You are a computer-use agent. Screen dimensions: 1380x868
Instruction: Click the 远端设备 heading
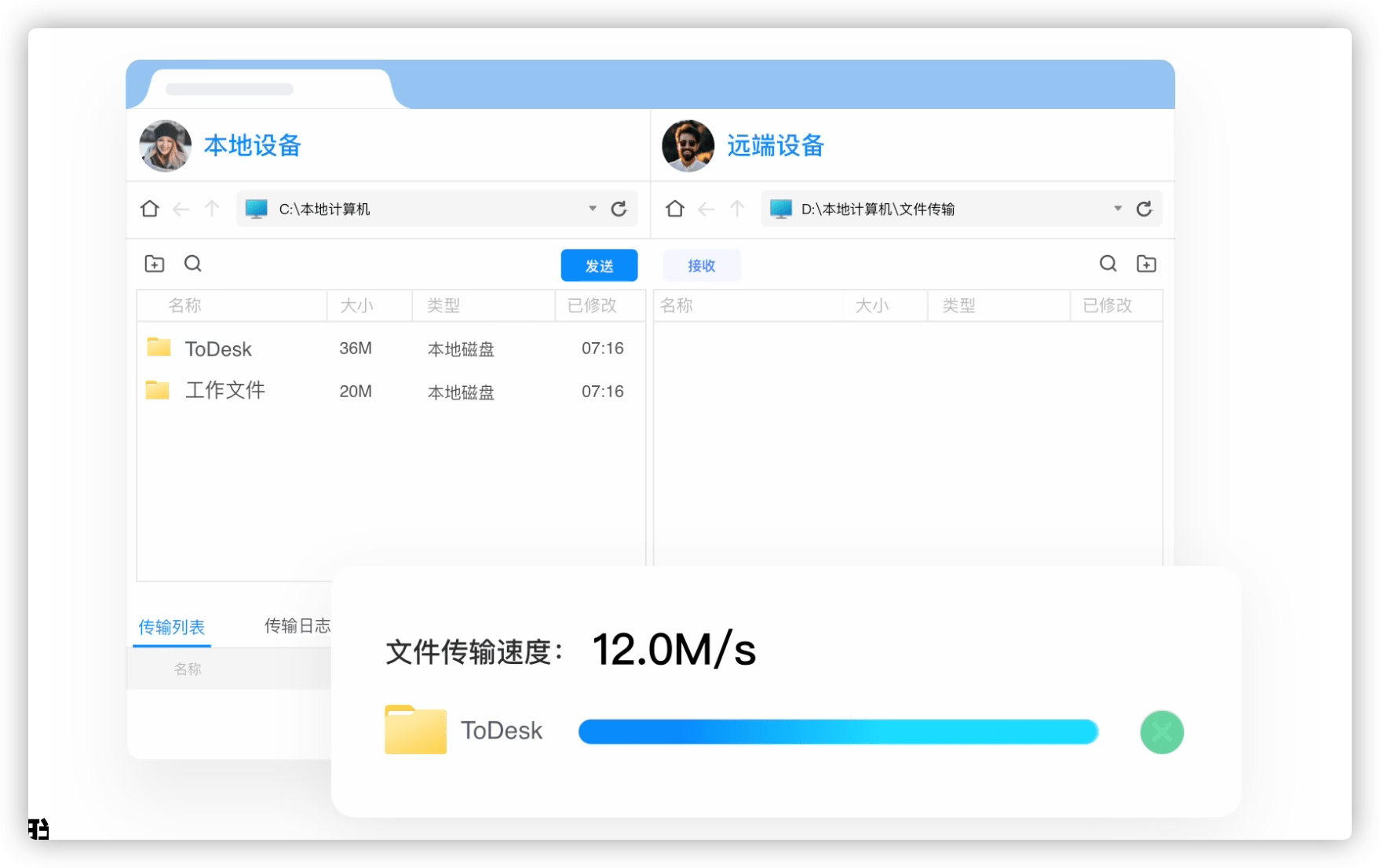(x=776, y=146)
